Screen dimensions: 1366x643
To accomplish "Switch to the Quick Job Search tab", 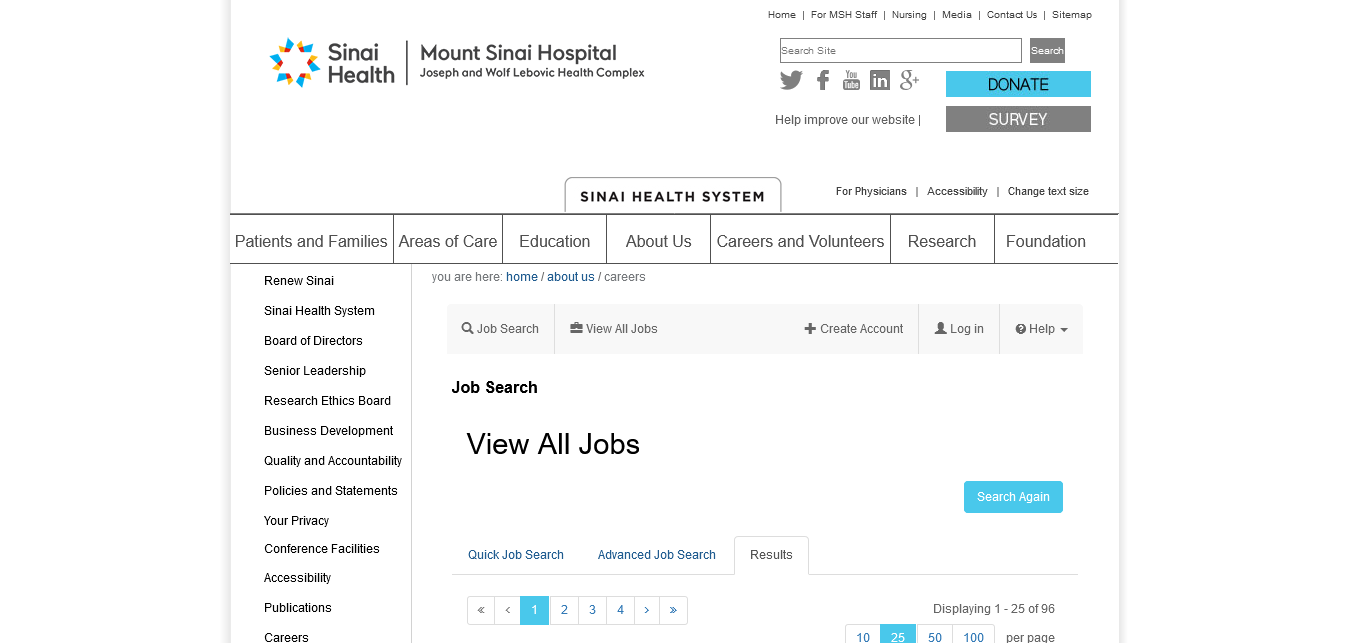I will pyautogui.click(x=516, y=555).
